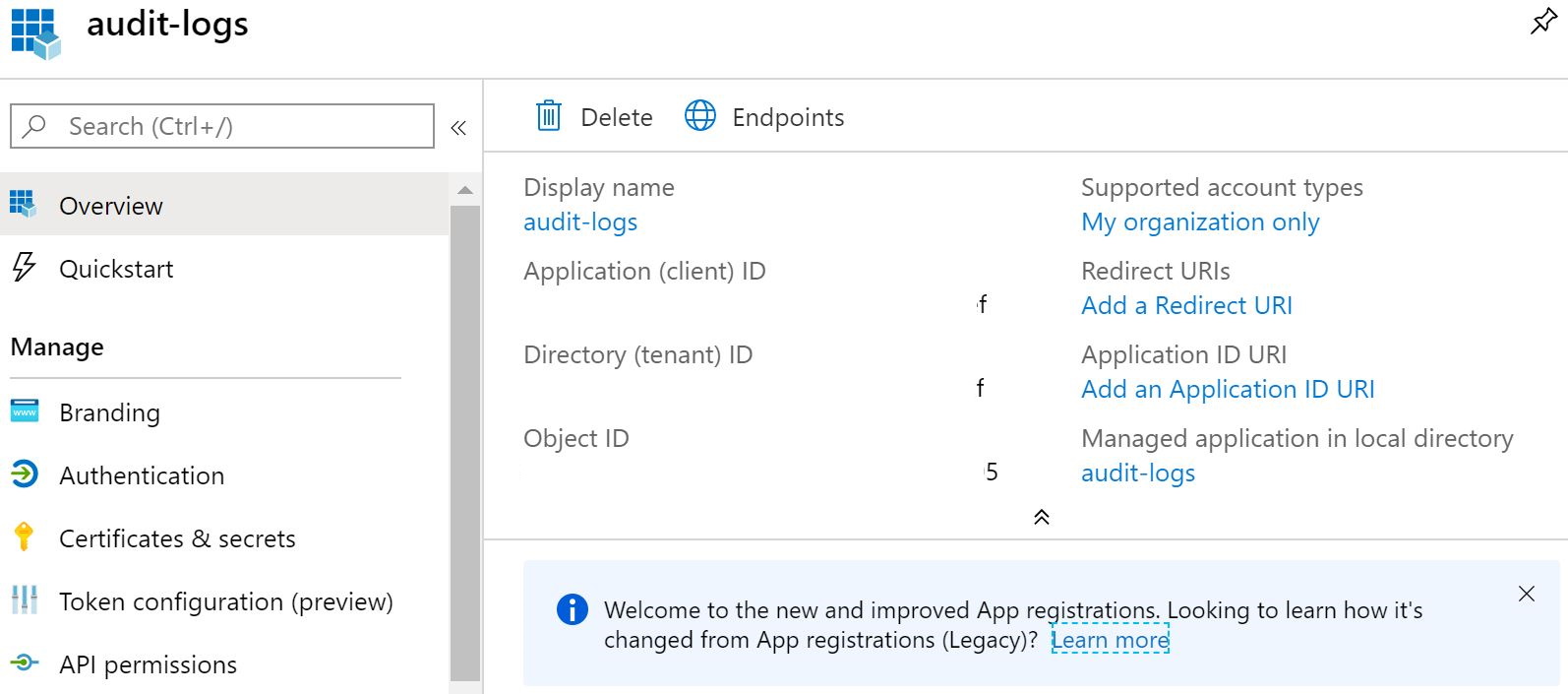Click the Delete trash can icon

point(548,116)
